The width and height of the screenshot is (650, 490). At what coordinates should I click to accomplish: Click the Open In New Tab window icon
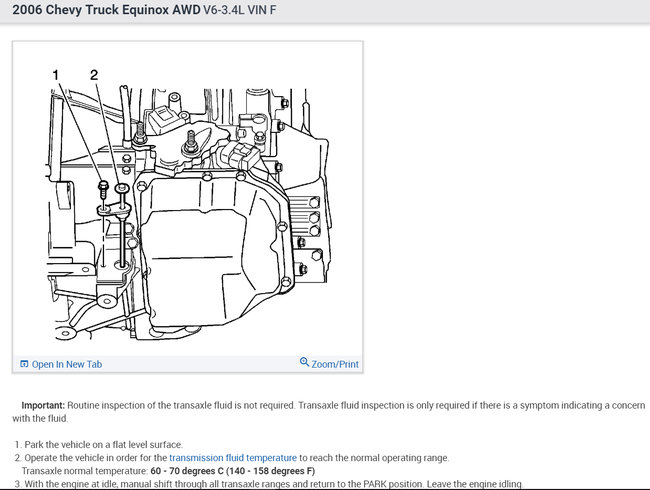(x=24, y=364)
